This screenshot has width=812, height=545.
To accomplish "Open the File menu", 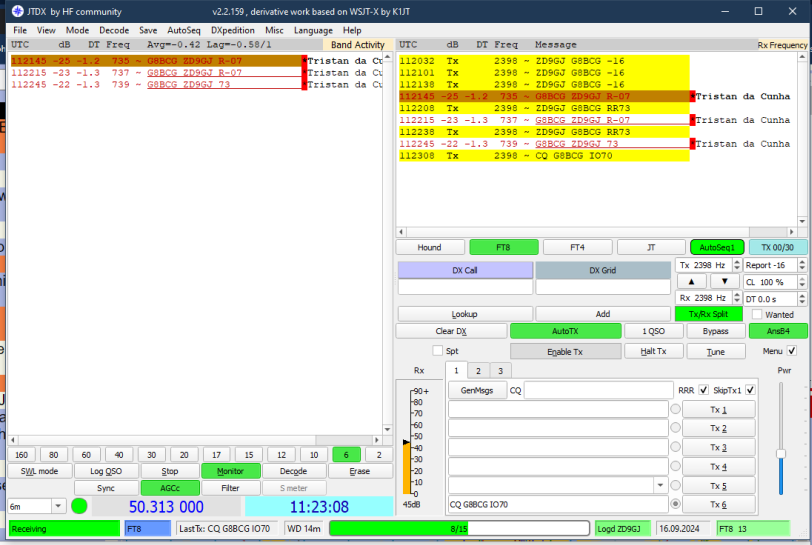I will click(x=20, y=31).
